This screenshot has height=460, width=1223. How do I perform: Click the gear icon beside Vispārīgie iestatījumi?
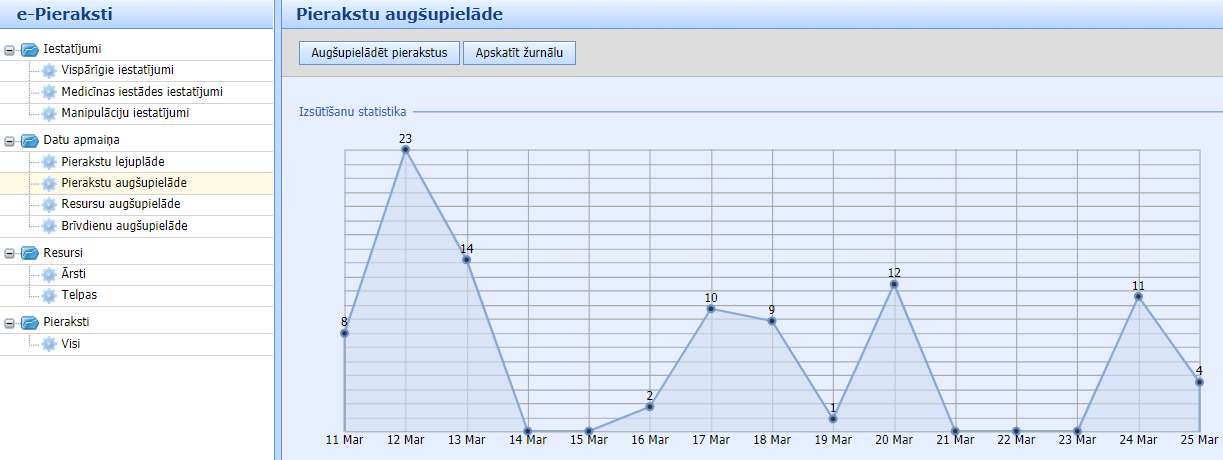click(49, 70)
